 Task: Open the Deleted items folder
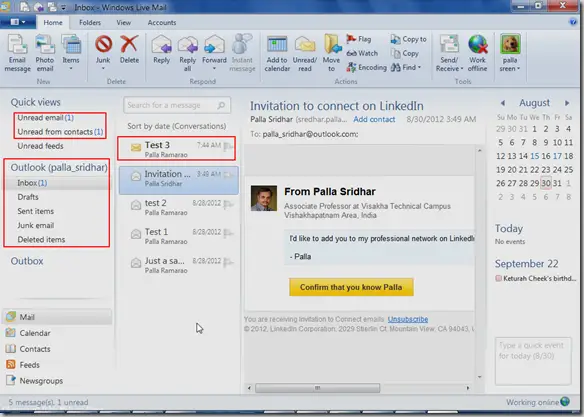point(41,239)
